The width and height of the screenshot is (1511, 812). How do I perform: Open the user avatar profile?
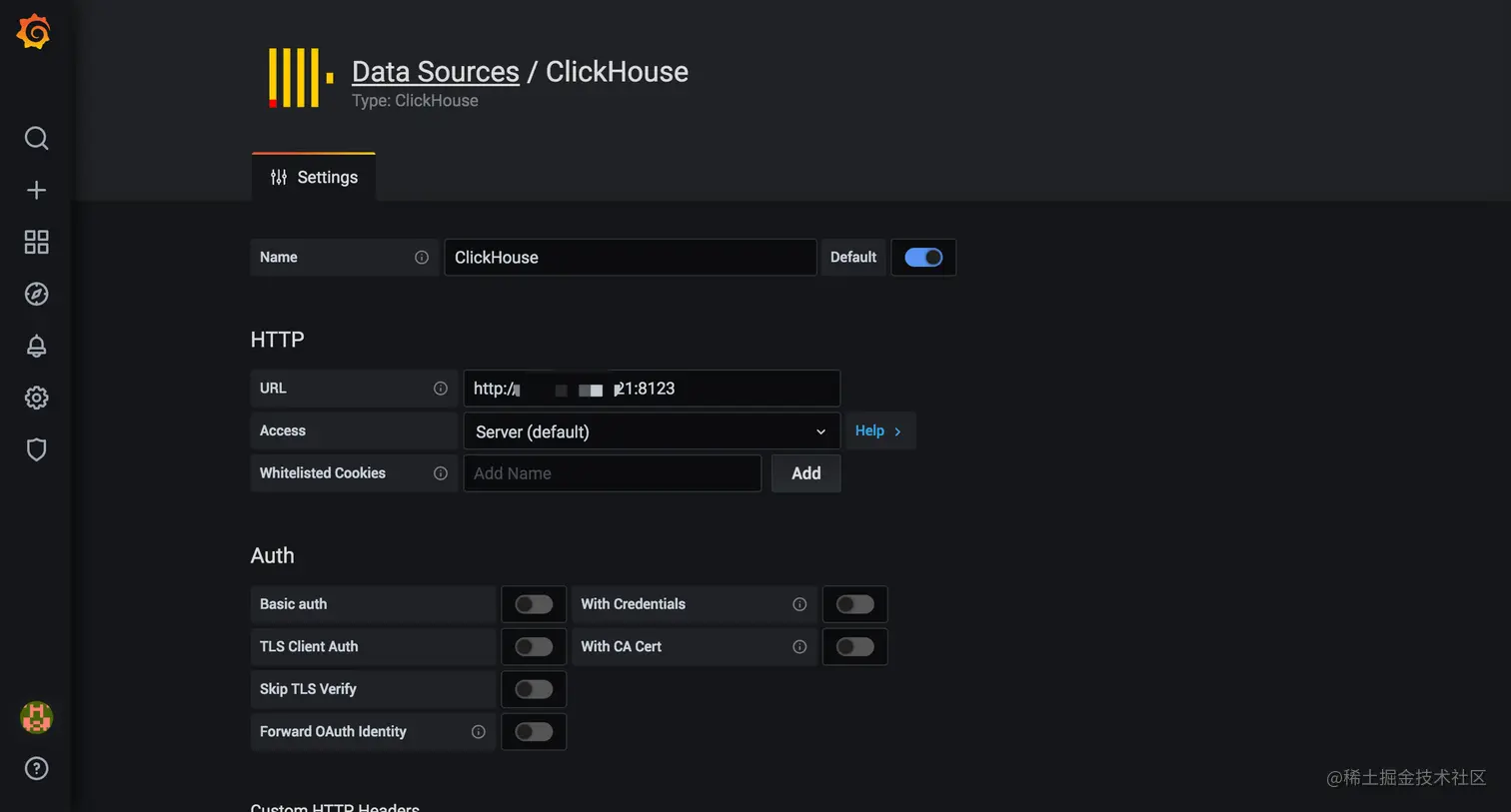coord(36,717)
